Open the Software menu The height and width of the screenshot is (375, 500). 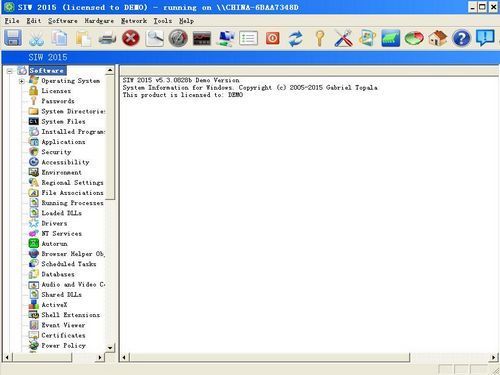coord(63,21)
